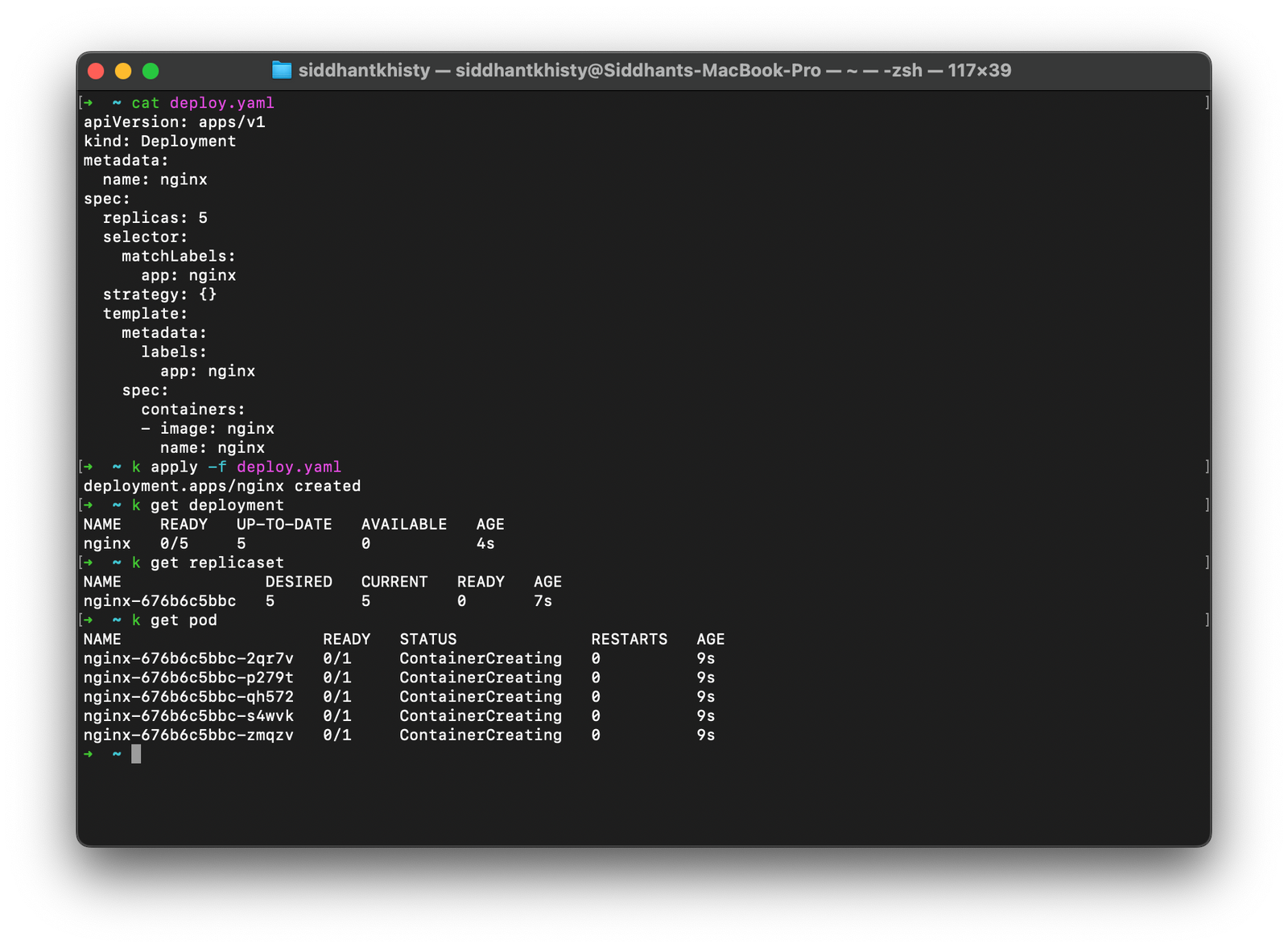The height and width of the screenshot is (948, 1288).
Task: Maximize the terminal with green button
Action: (151, 71)
